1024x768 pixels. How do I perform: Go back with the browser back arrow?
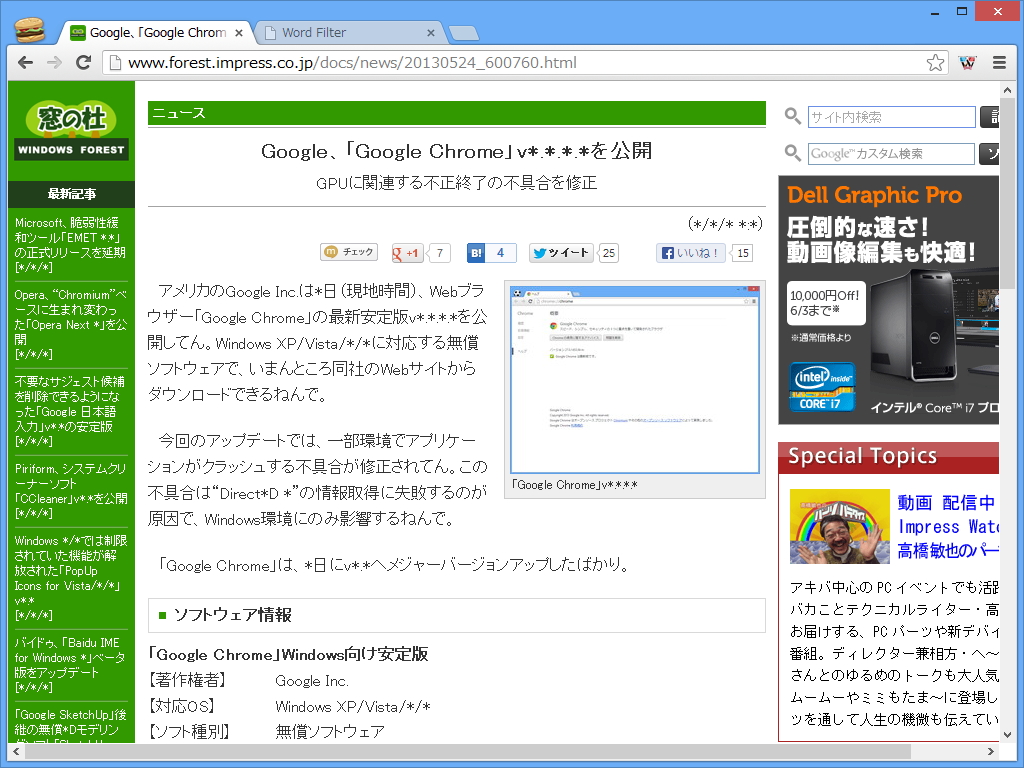point(25,63)
